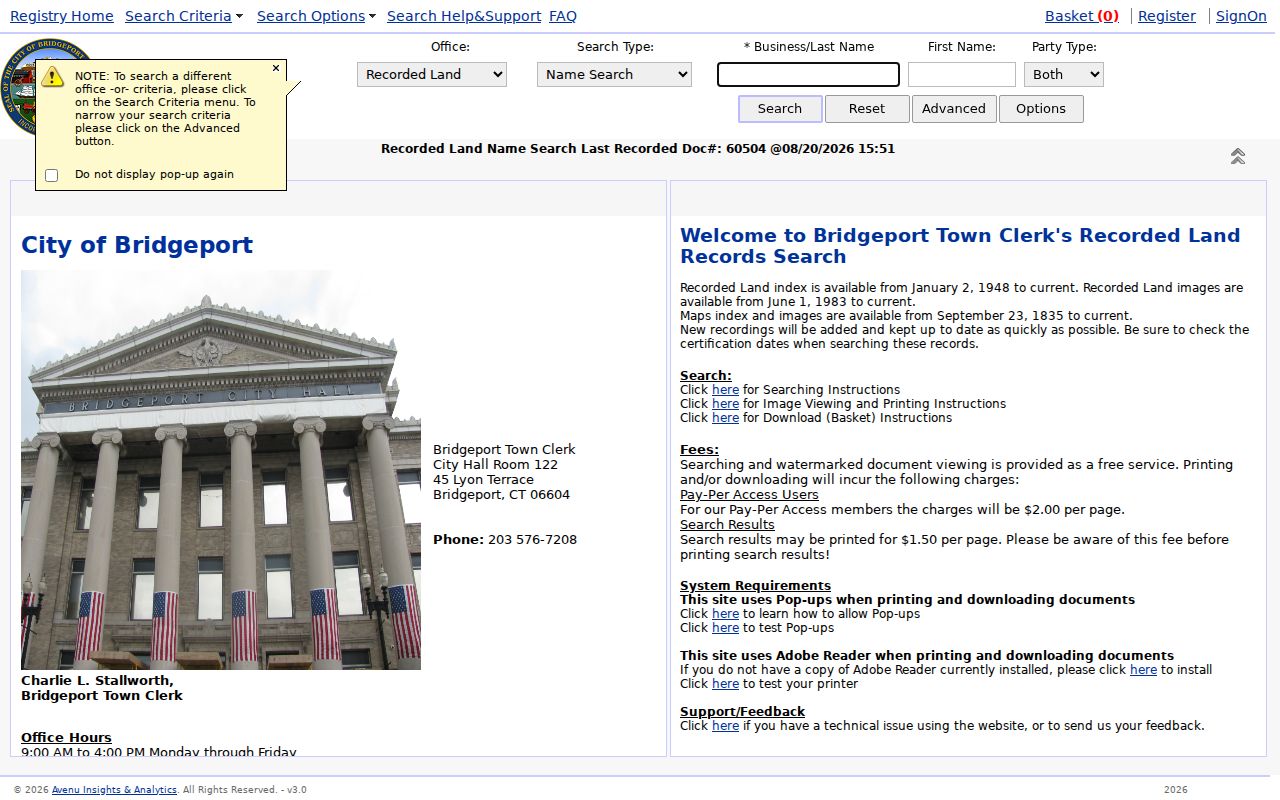Click the City of Bridgeport heading

tap(137, 245)
